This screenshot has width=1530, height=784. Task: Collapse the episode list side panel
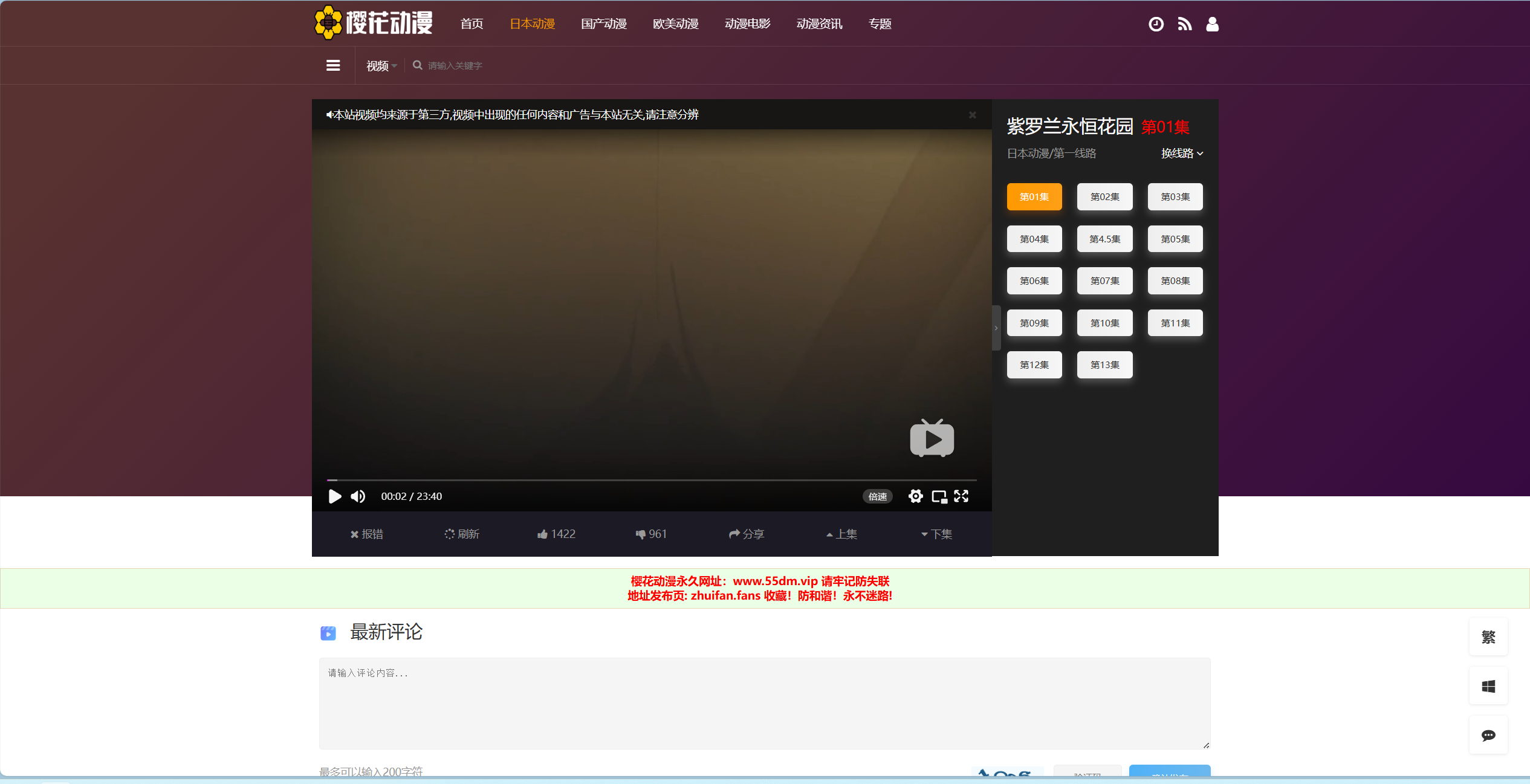click(996, 328)
